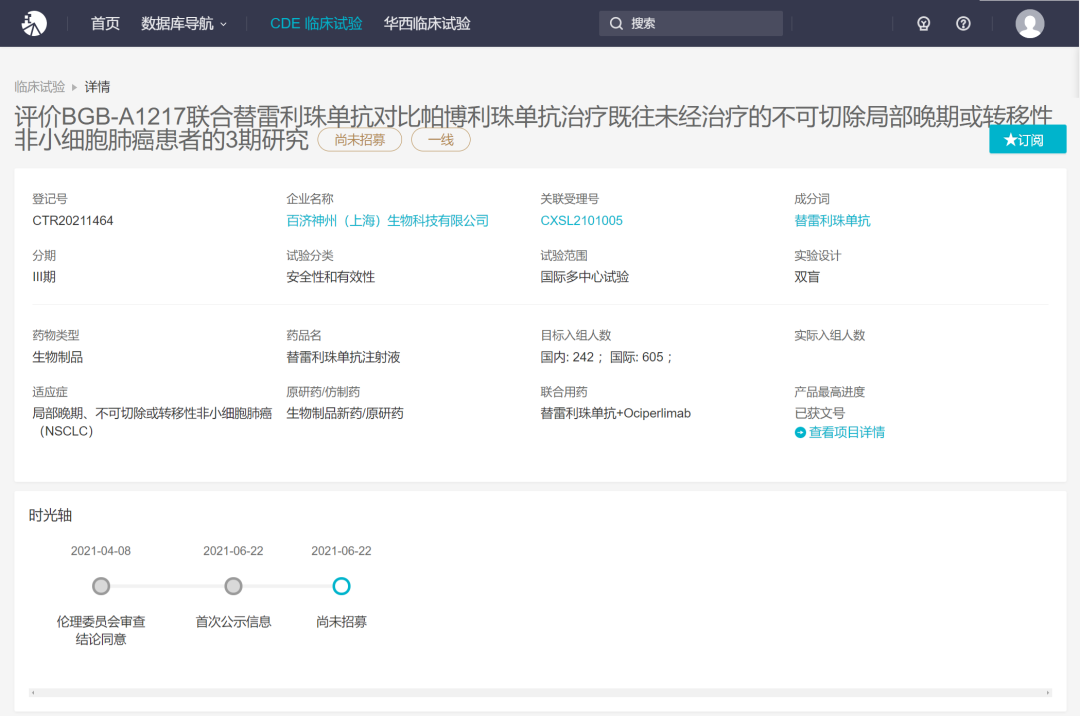
Task: Click the site logo icon
Action: (34, 23)
